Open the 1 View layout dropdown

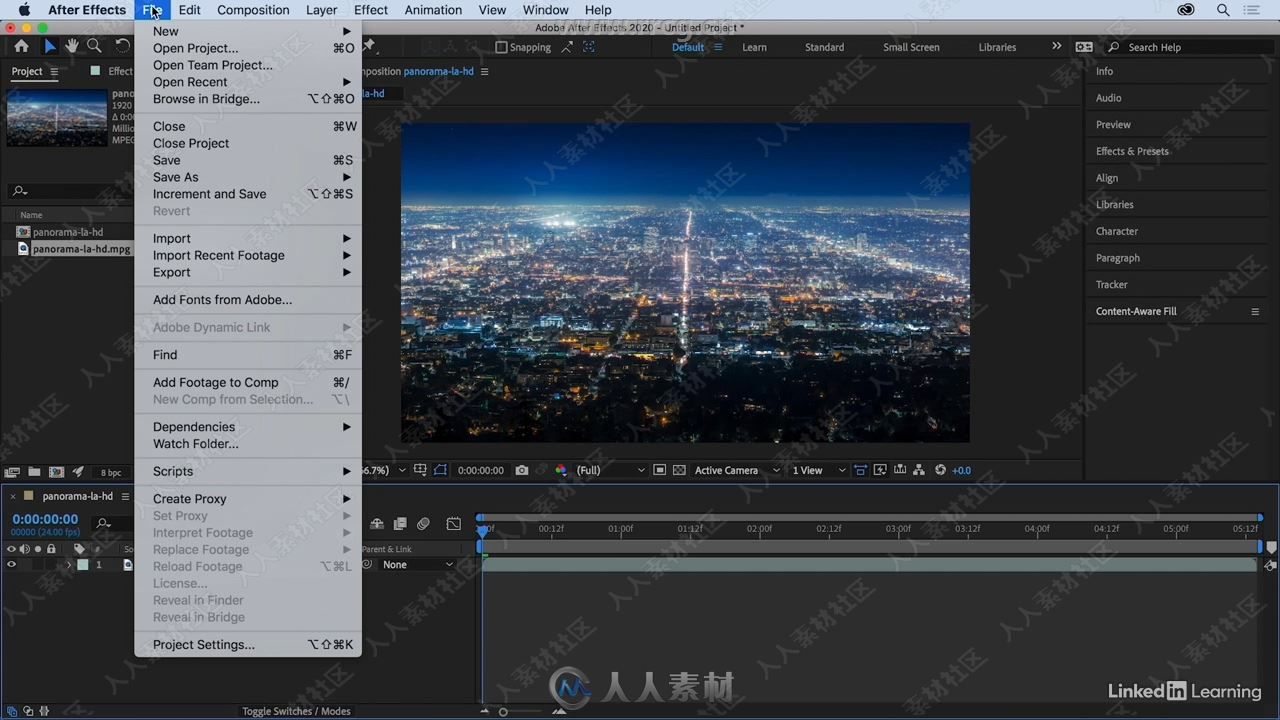[818, 471]
